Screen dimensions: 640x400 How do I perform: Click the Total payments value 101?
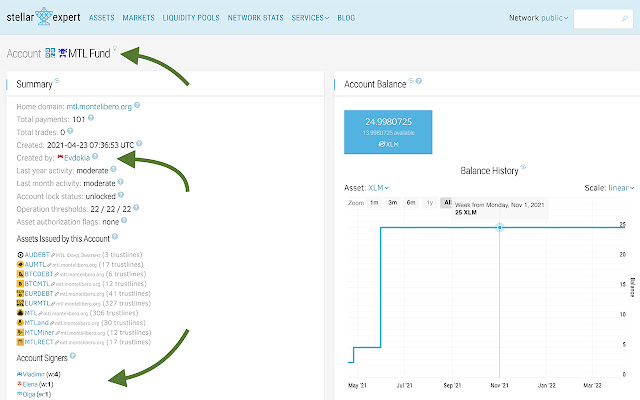point(78,119)
